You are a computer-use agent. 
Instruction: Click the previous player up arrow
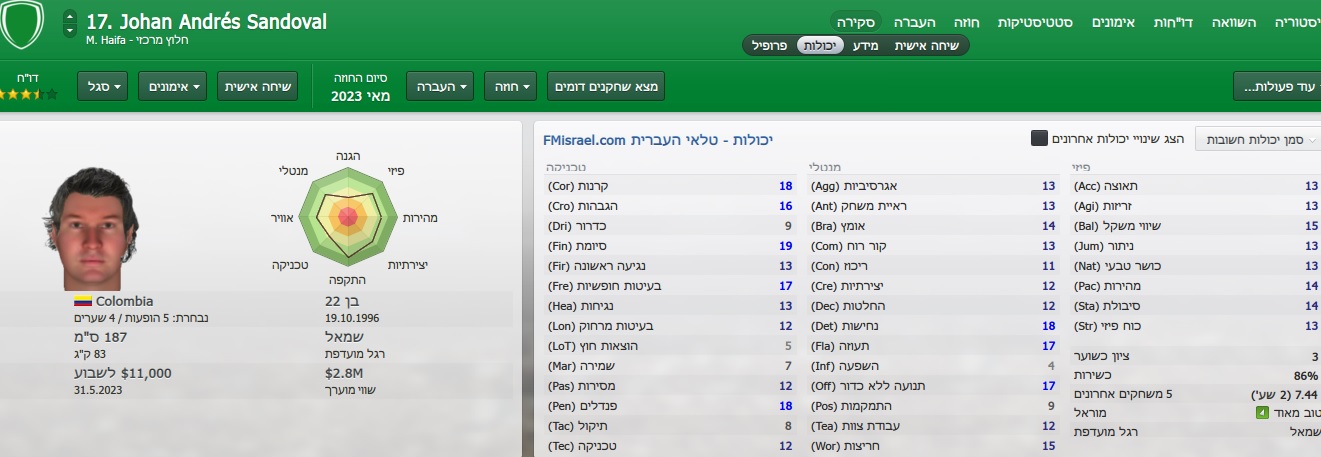[69, 17]
